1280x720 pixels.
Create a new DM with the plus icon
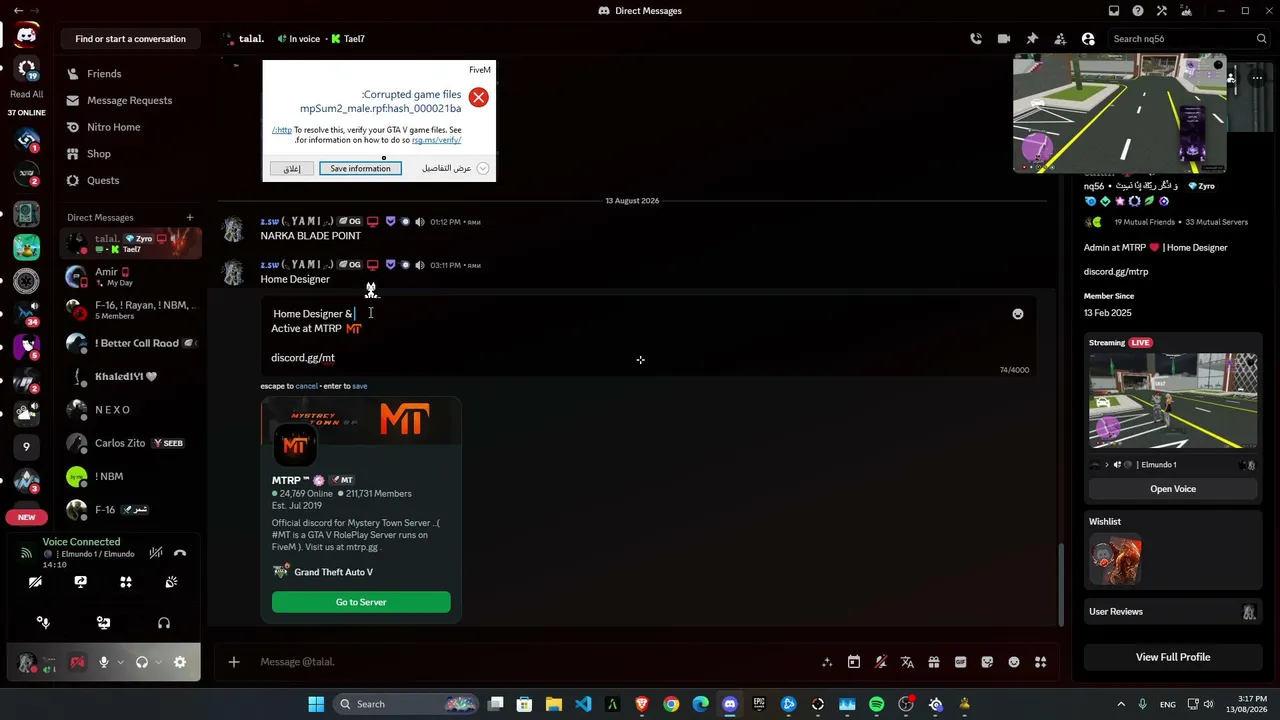[x=190, y=217]
